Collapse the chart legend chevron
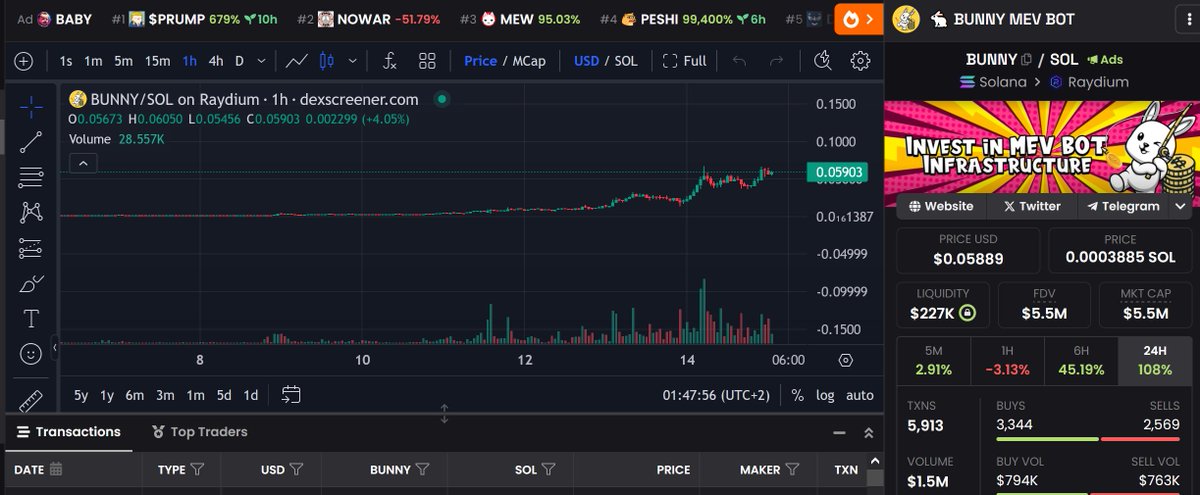1200x495 pixels. click(83, 163)
